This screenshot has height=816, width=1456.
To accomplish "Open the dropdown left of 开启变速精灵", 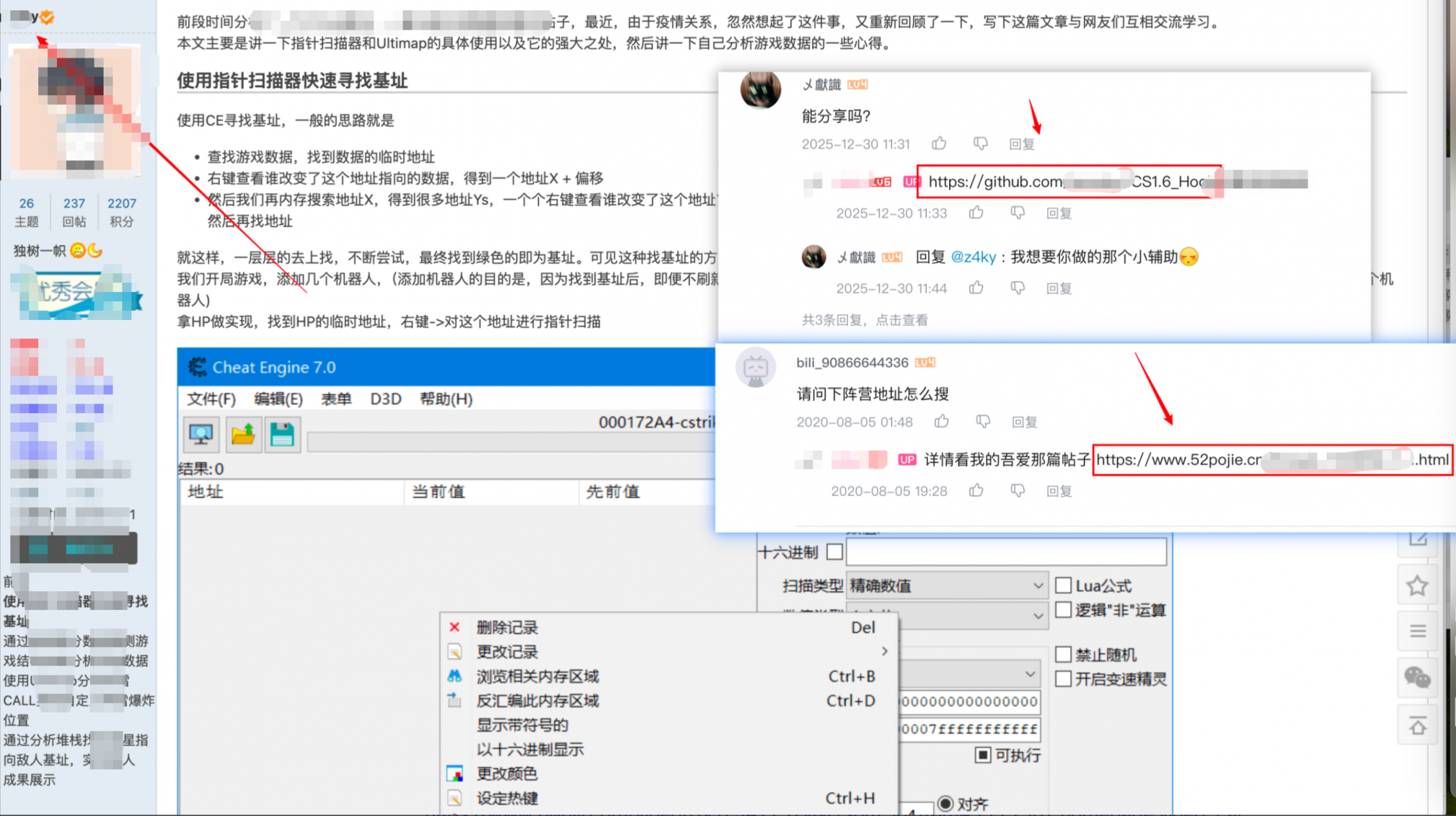I will coord(970,674).
